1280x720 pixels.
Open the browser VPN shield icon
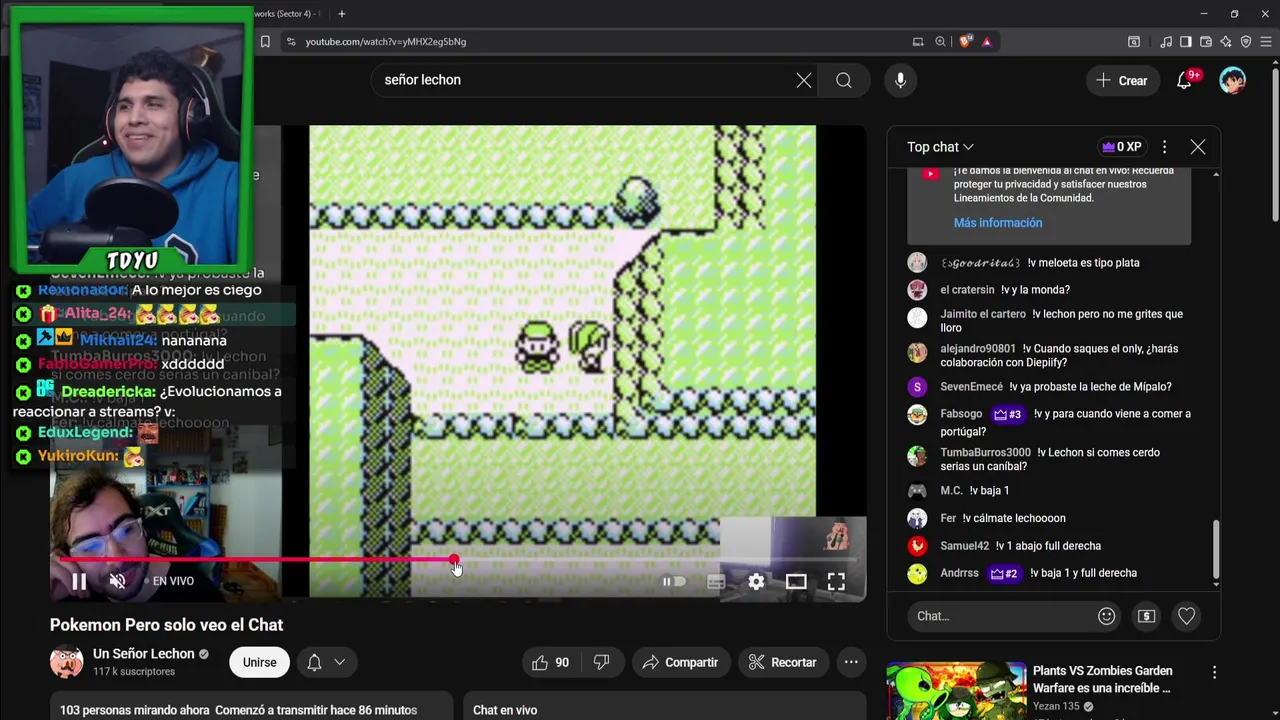click(x=1246, y=41)
